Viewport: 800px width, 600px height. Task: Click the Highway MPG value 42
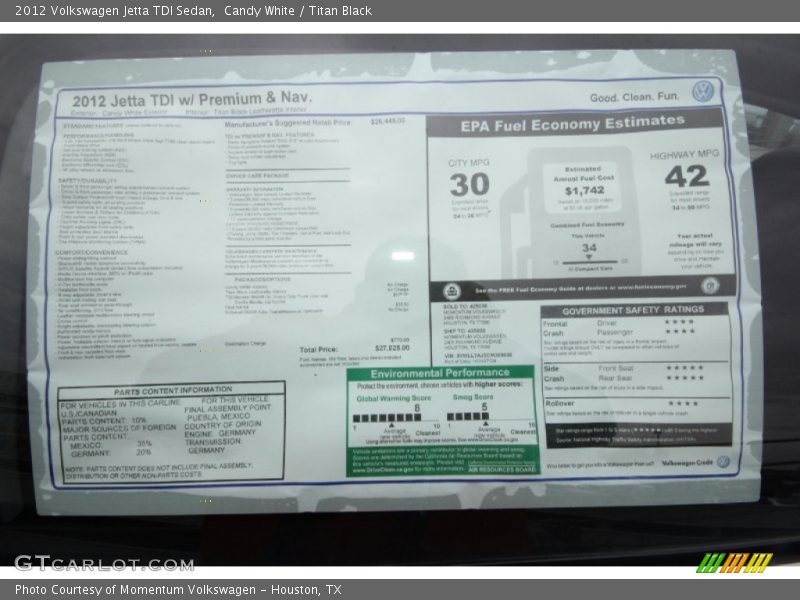pyautogui.click(x=687, y=177)
